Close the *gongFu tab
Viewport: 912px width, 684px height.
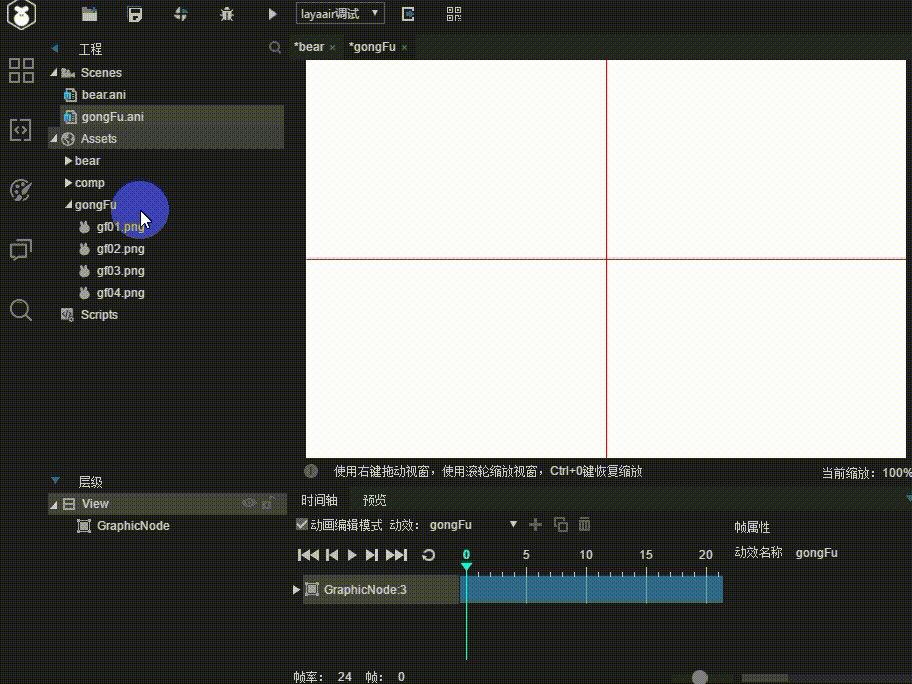point(404,48)
